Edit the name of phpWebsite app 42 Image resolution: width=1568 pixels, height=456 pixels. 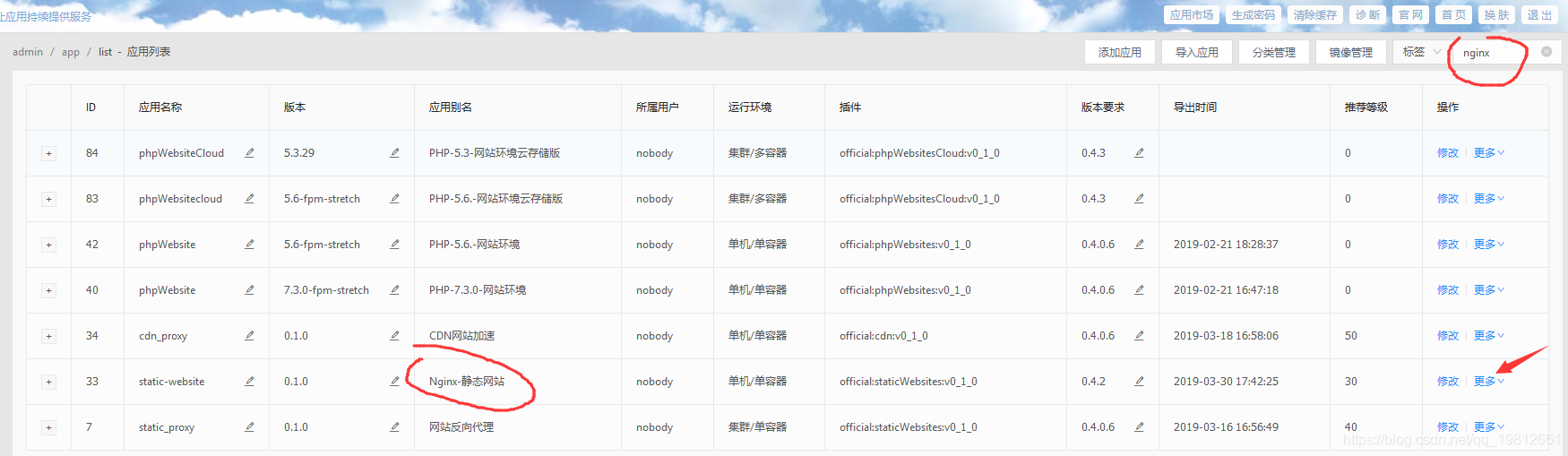pyautogui.click(x=249, y=245)
